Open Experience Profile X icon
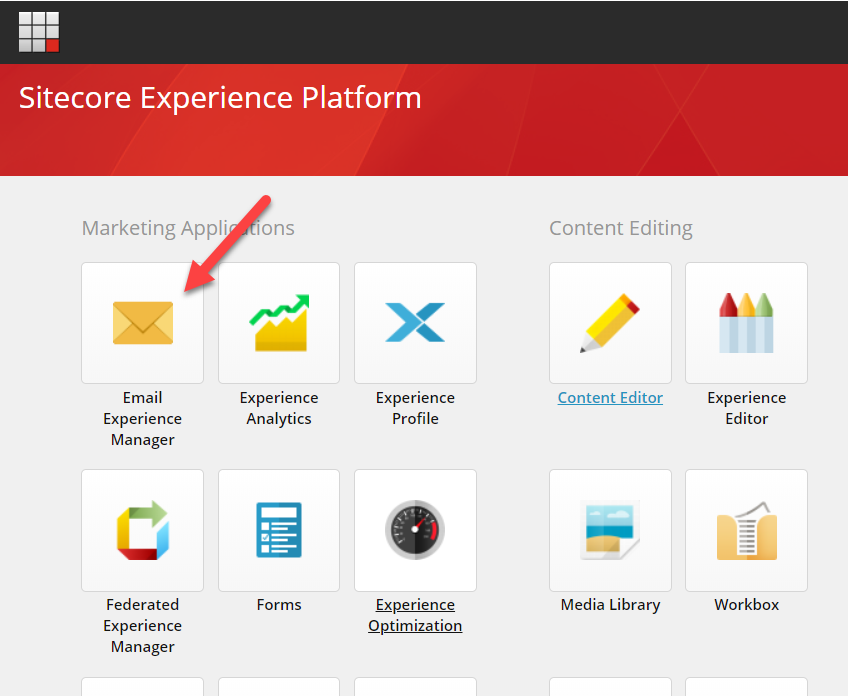This screenshot has height=696, width=848. pyautogui.click(x=415, y=323)
